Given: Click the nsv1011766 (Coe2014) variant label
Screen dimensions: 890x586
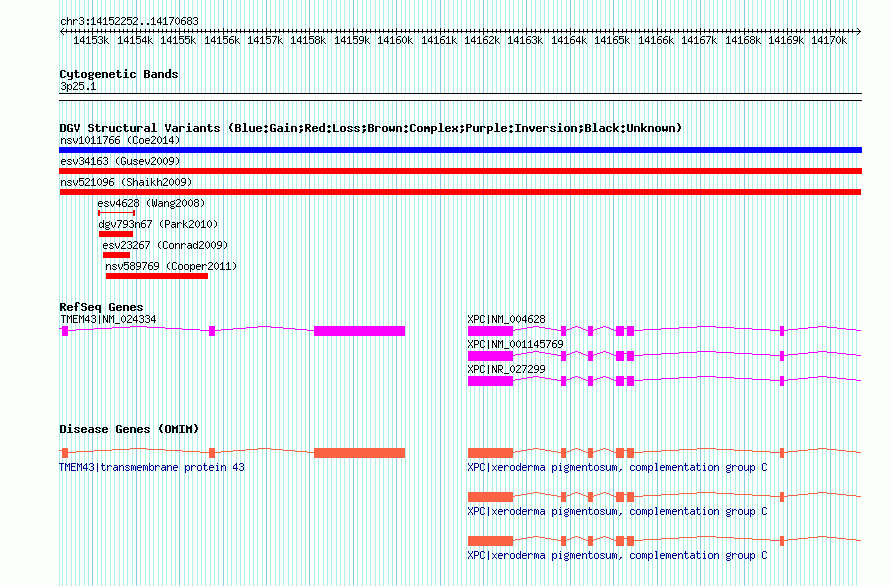Looking at the screenshot, I should pyautogui.click(x=120, y=140).
